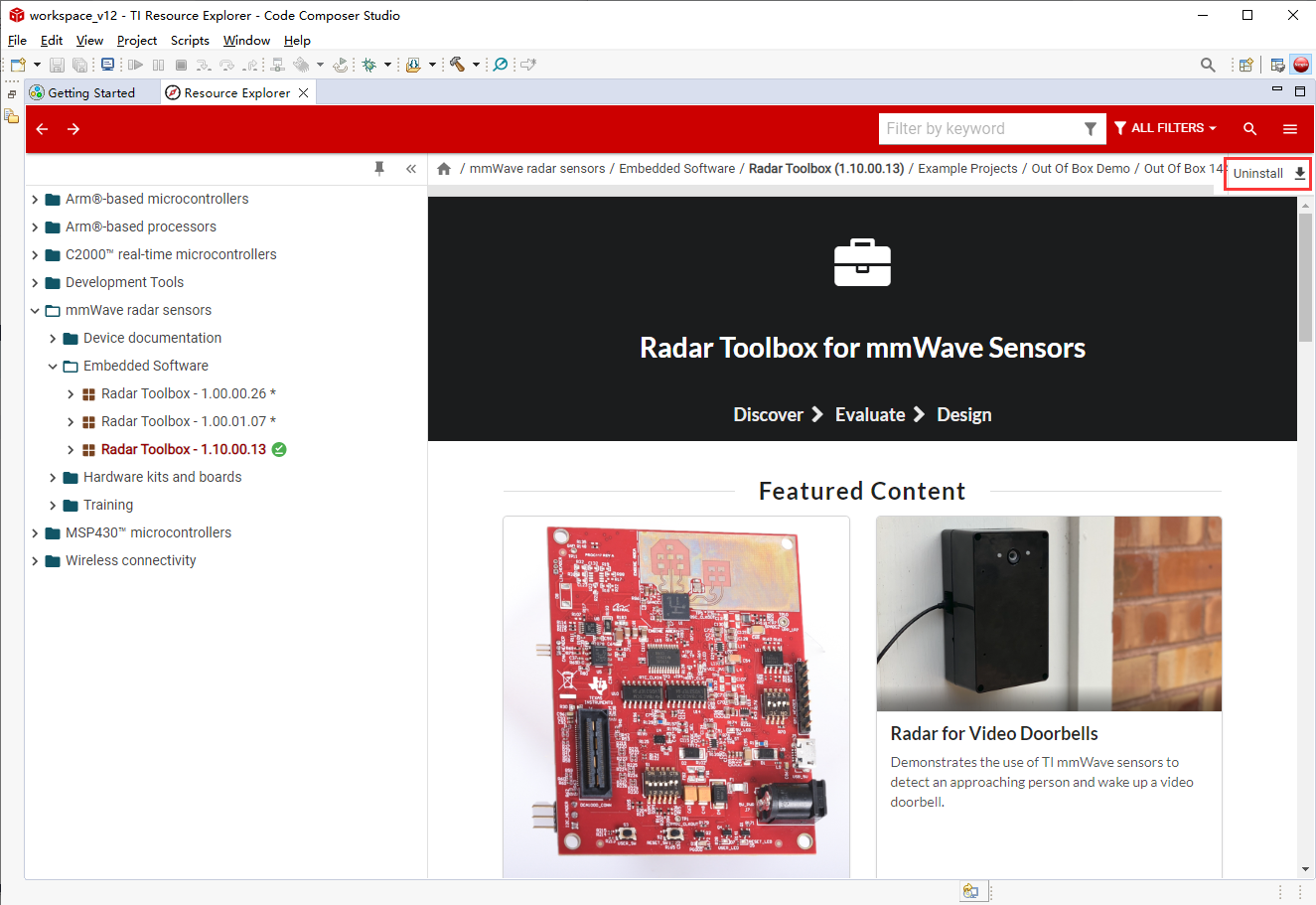
Task: Toggle the pin icon above the tree
Action: [x=379, y=169]
